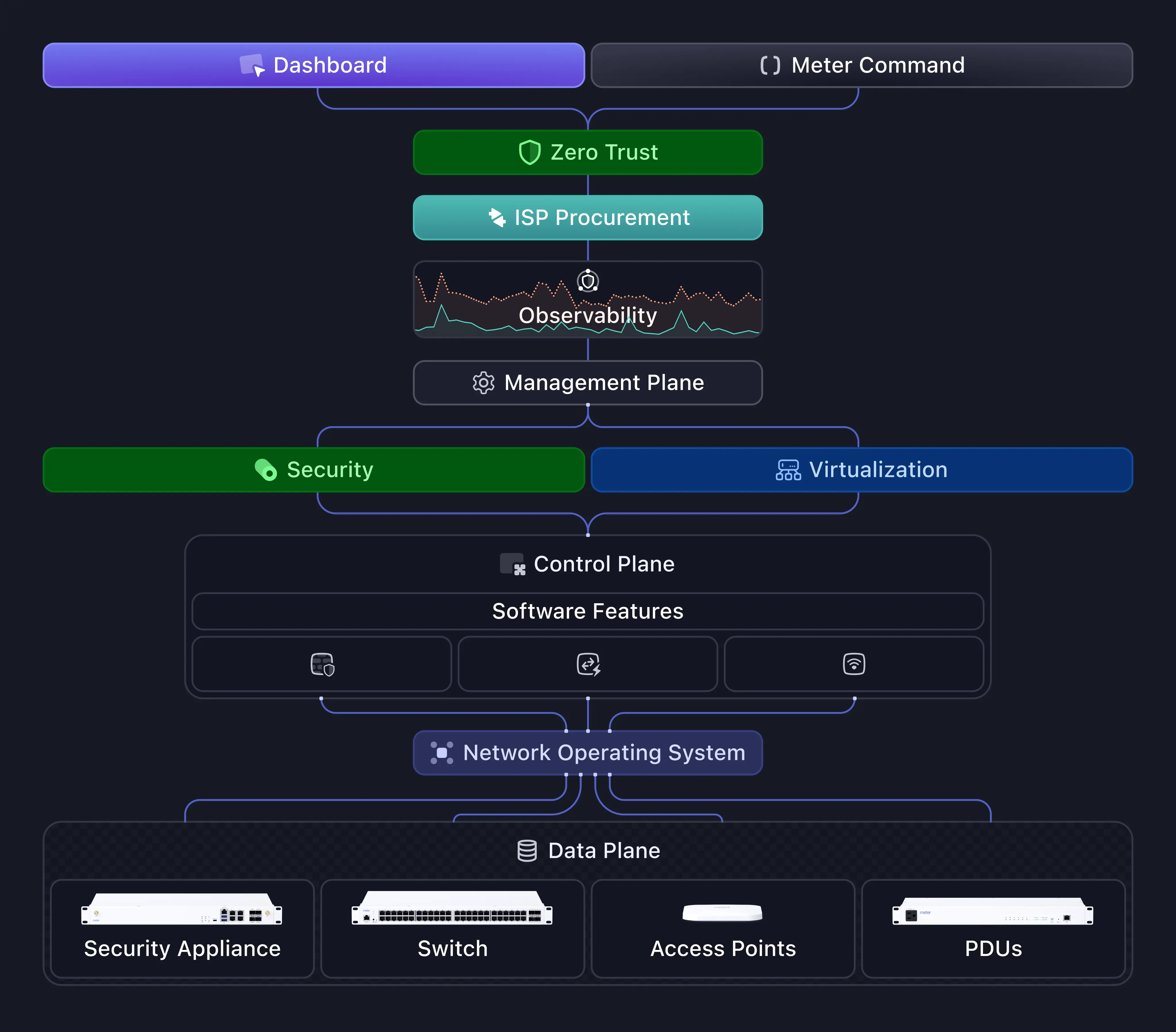The image size is (1176, 1032).
Task: Click the Virtualization network icon
Action: pyautogui.click(x=788, y=470)
